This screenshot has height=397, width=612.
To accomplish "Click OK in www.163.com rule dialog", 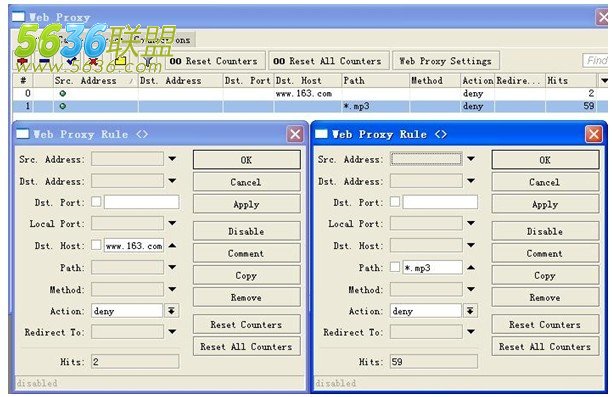I will pos(247,160).
